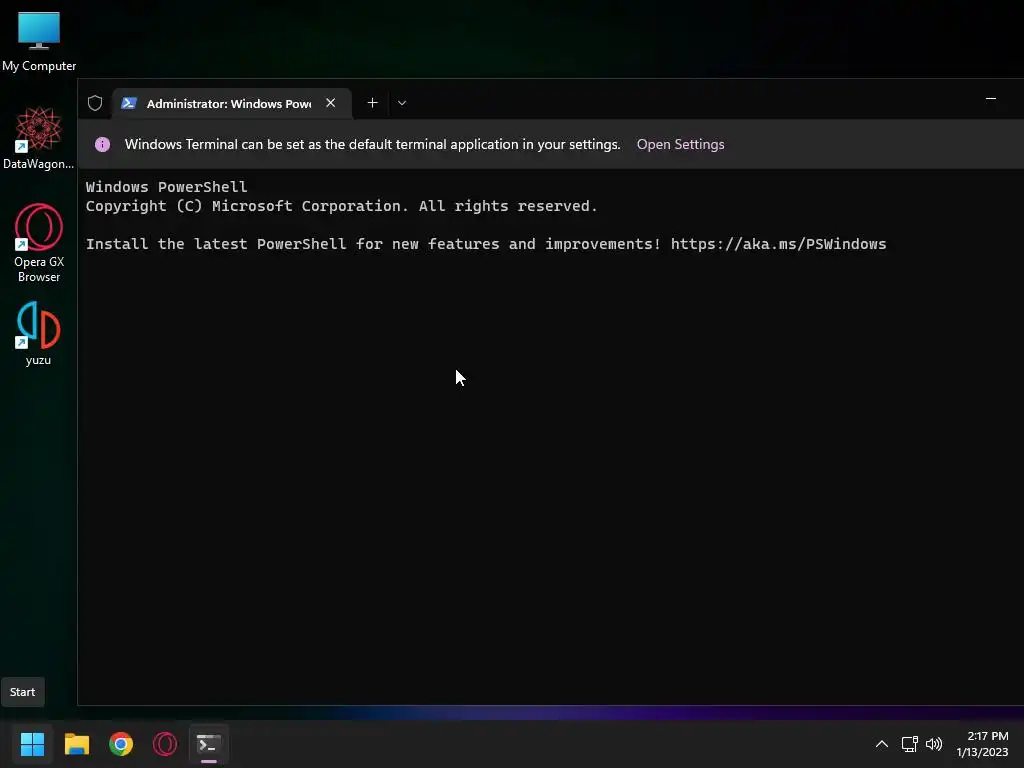Click the info bar message about default terminal
Screen dimensions: 1024x768
(x=372, y=144)
